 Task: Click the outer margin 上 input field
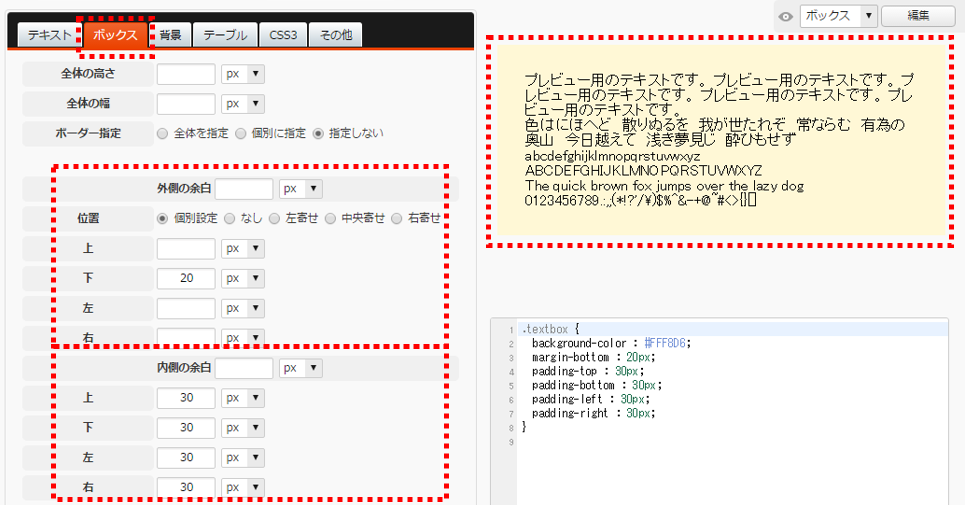click(x=186, y=249)
